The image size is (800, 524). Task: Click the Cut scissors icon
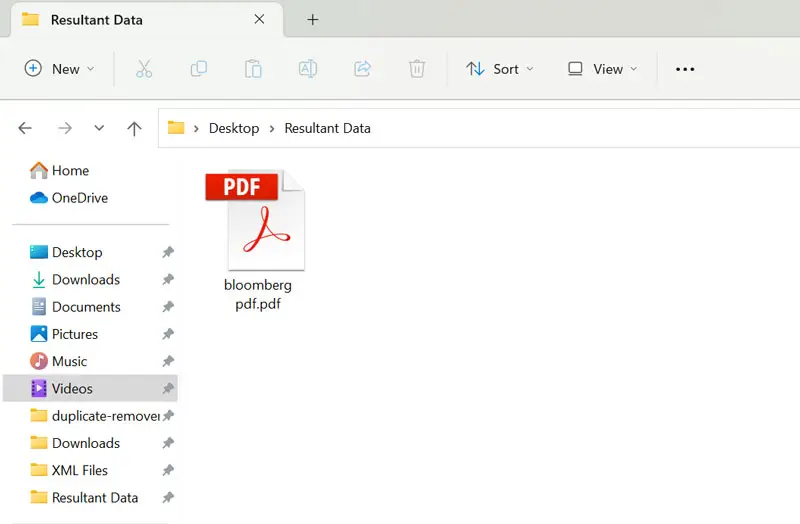144,69
